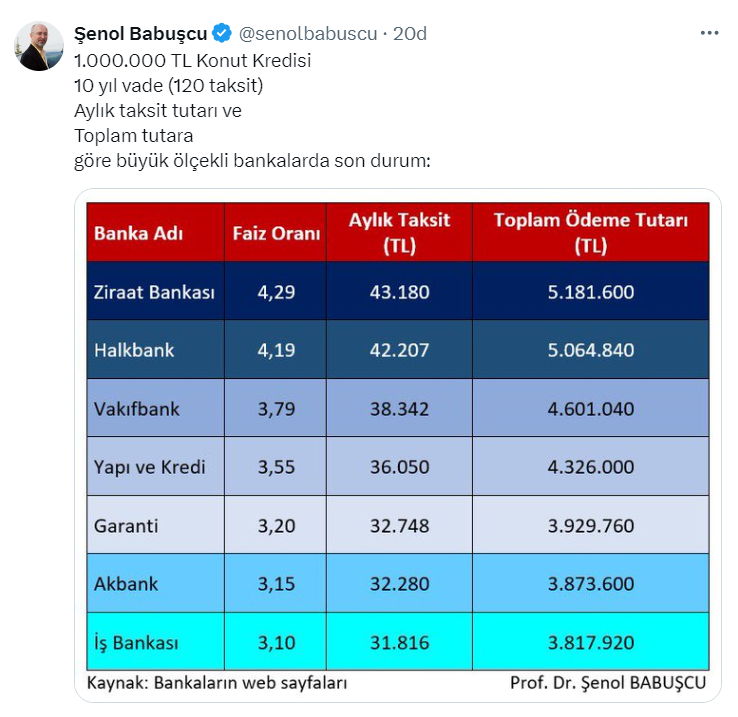
Task: Click the Aylık Taksit (TL) header
Action: coord(399,233)
